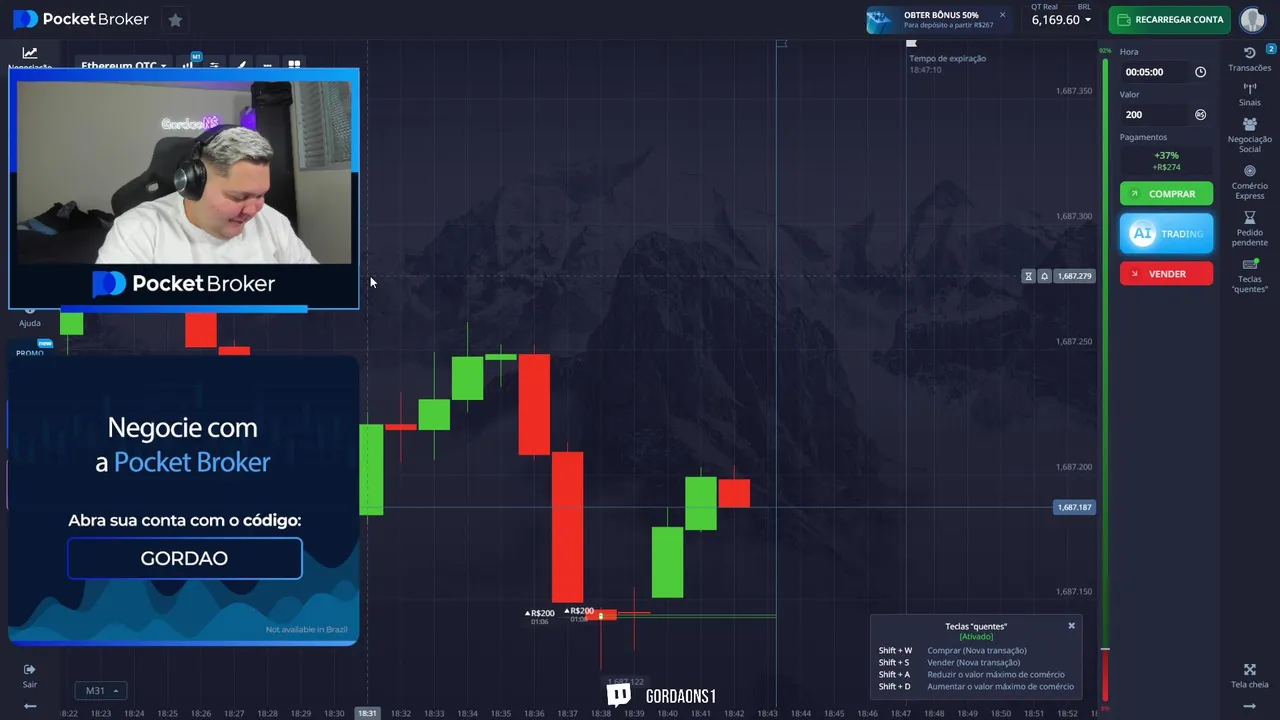Click the first R$200 trade marker (01:06)
Viewport: 1280px width, 720px height.
[x=540, y=616]
